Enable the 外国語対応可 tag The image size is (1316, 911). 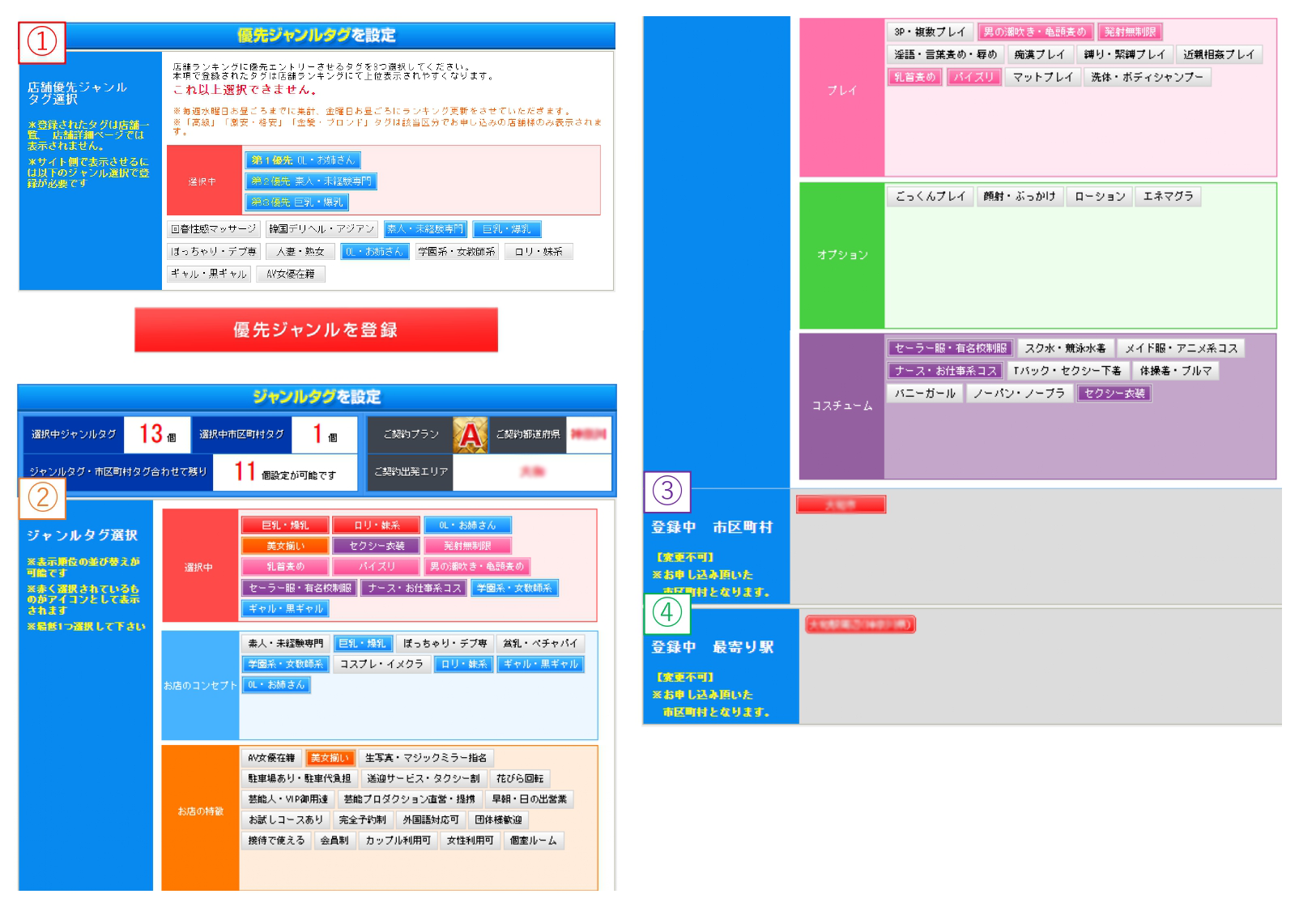[x=431, y=819]
